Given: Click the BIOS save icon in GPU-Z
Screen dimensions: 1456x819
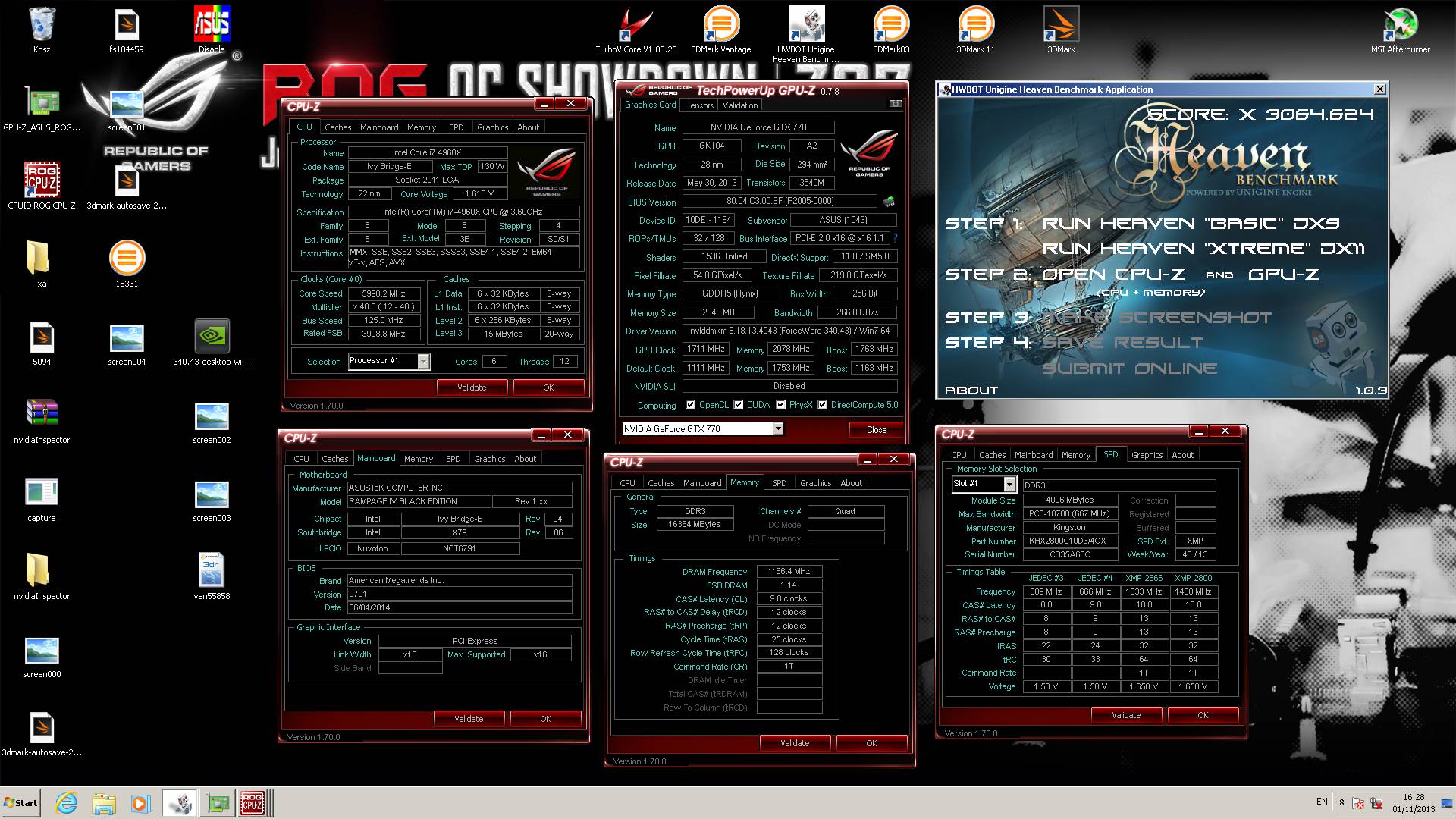Looking at the screenshot, I should tap(889, 202).
